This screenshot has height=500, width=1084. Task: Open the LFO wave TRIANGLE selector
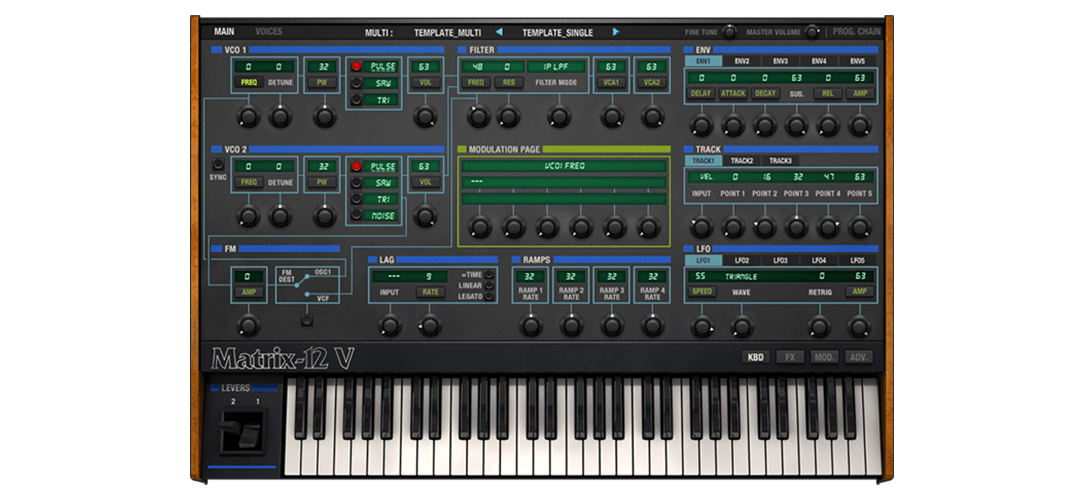pos(742,277)
